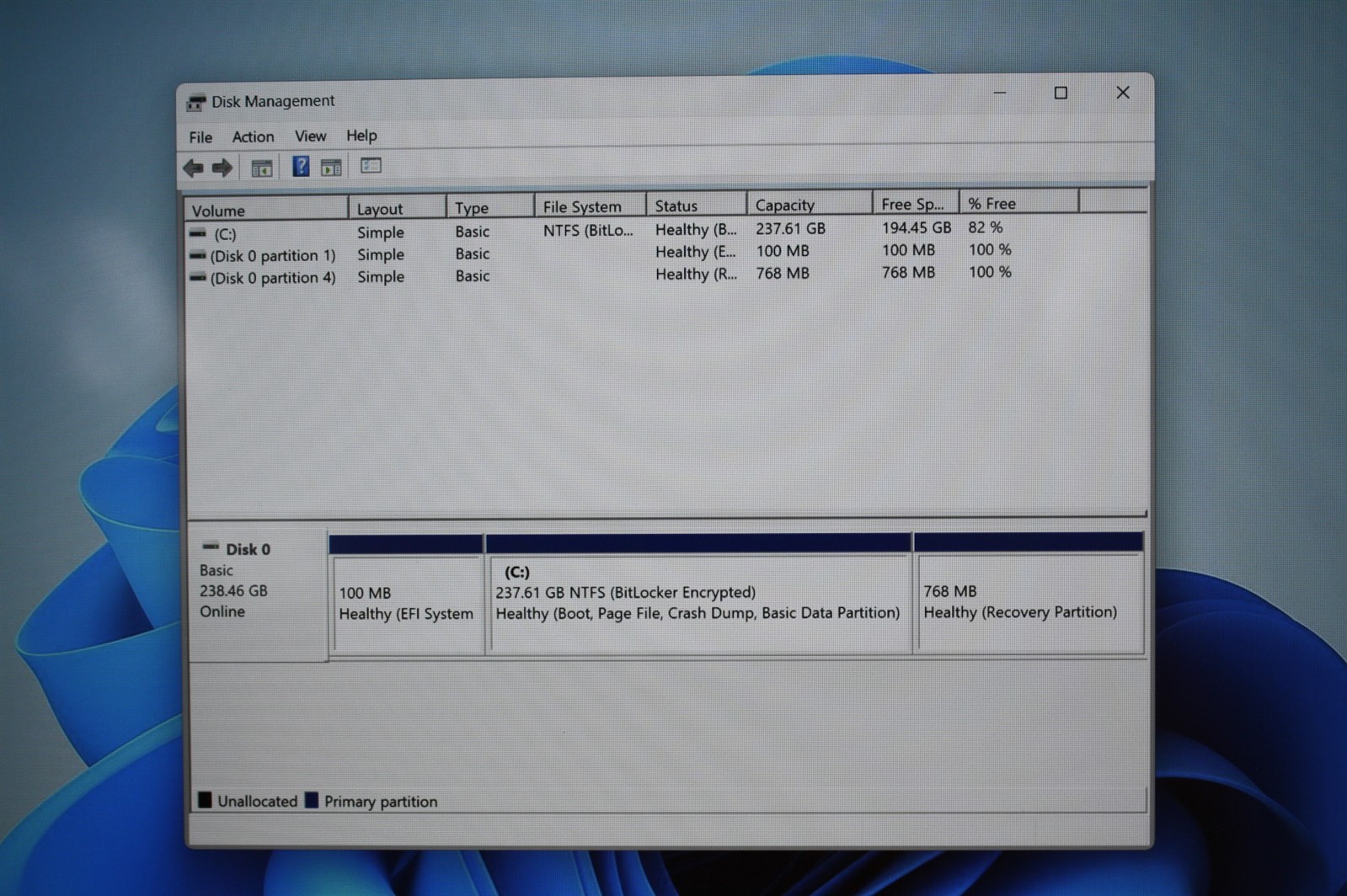The image size is (1347, 896).
Task: Click the Primary partition legend label
Action: (x=381, y=801)
